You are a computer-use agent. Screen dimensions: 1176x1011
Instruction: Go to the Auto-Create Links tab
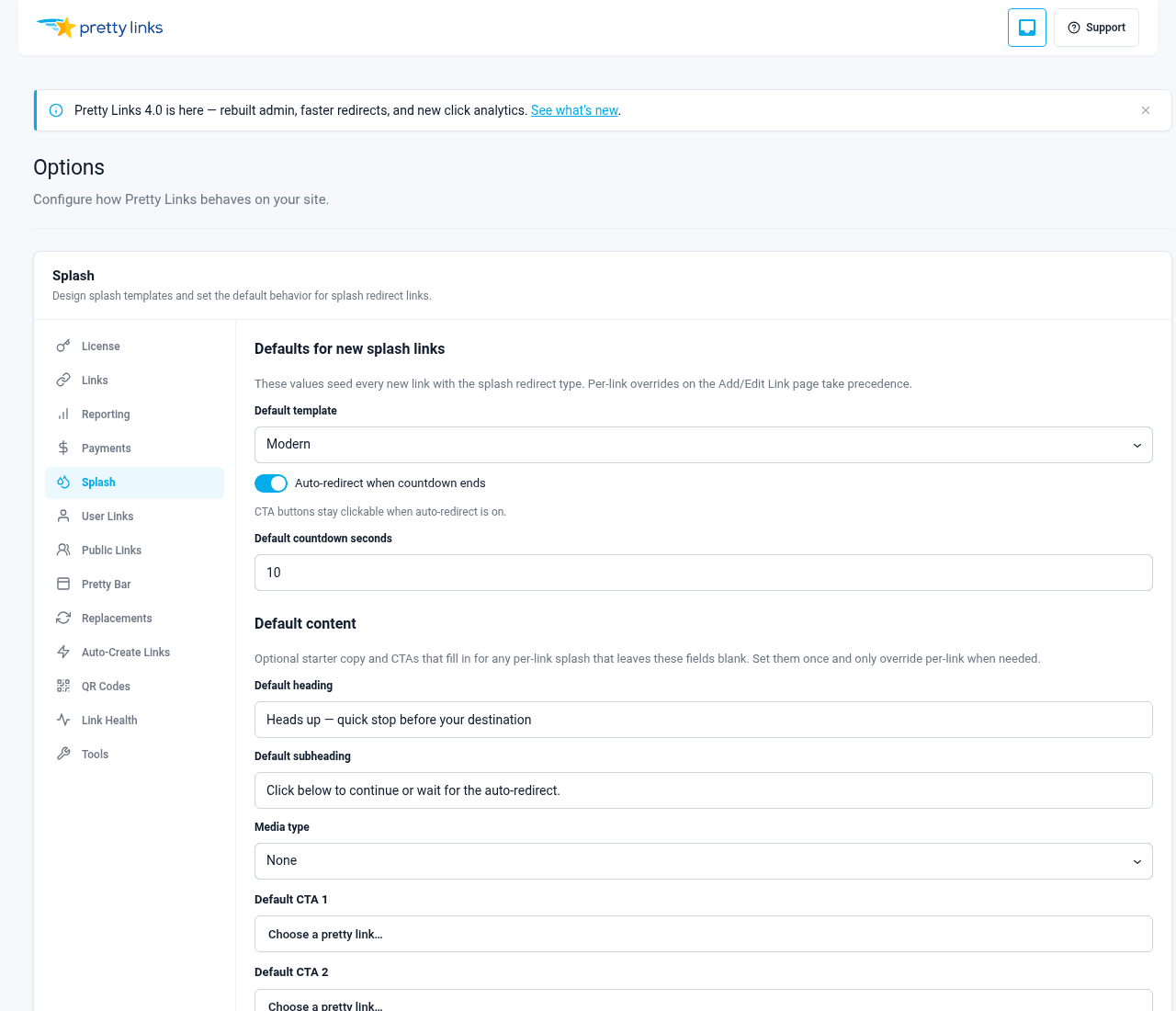point(134,653)
